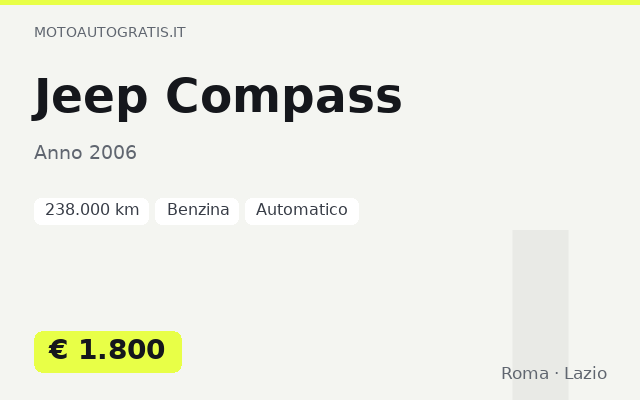
Task: Click the 2006 year number
Action: pyautogui.click(x=113, y=153)
